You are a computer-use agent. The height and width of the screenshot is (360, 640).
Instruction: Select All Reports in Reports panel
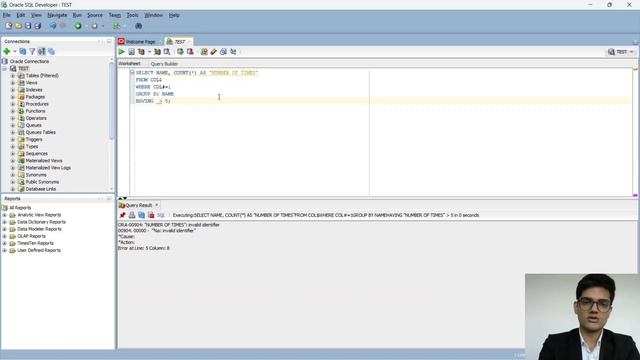[20, 208]
